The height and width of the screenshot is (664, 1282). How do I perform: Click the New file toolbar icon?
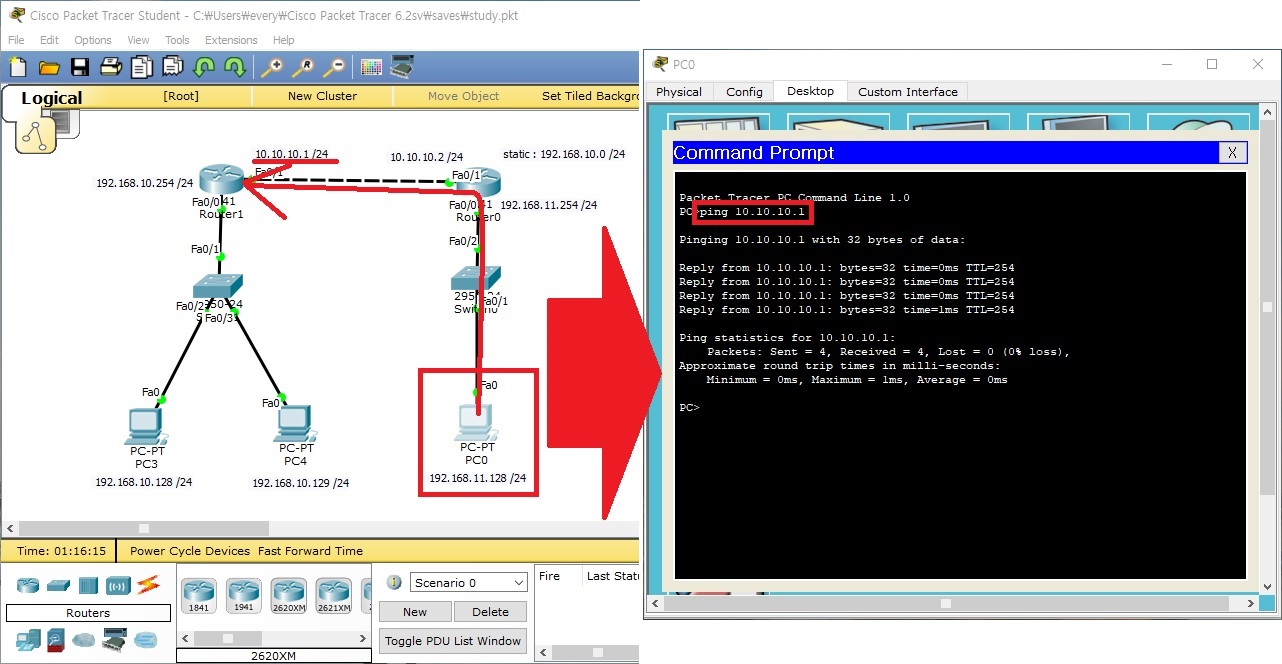point(18,67)
